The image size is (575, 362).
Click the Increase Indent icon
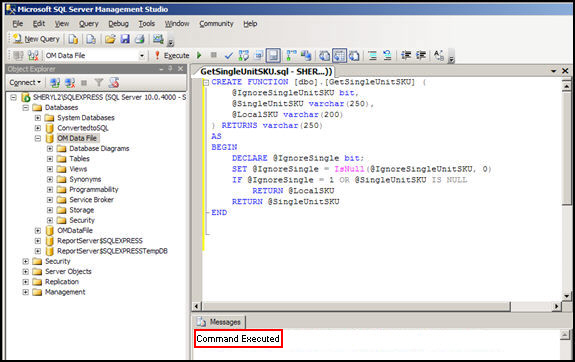tap(421, 55)
